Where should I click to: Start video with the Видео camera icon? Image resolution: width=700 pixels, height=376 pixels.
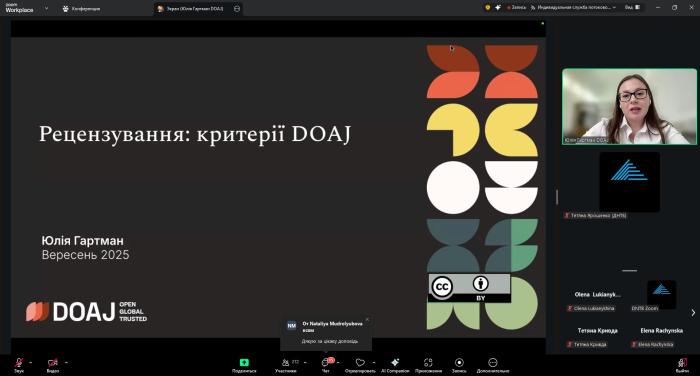[x=53, y=362]
